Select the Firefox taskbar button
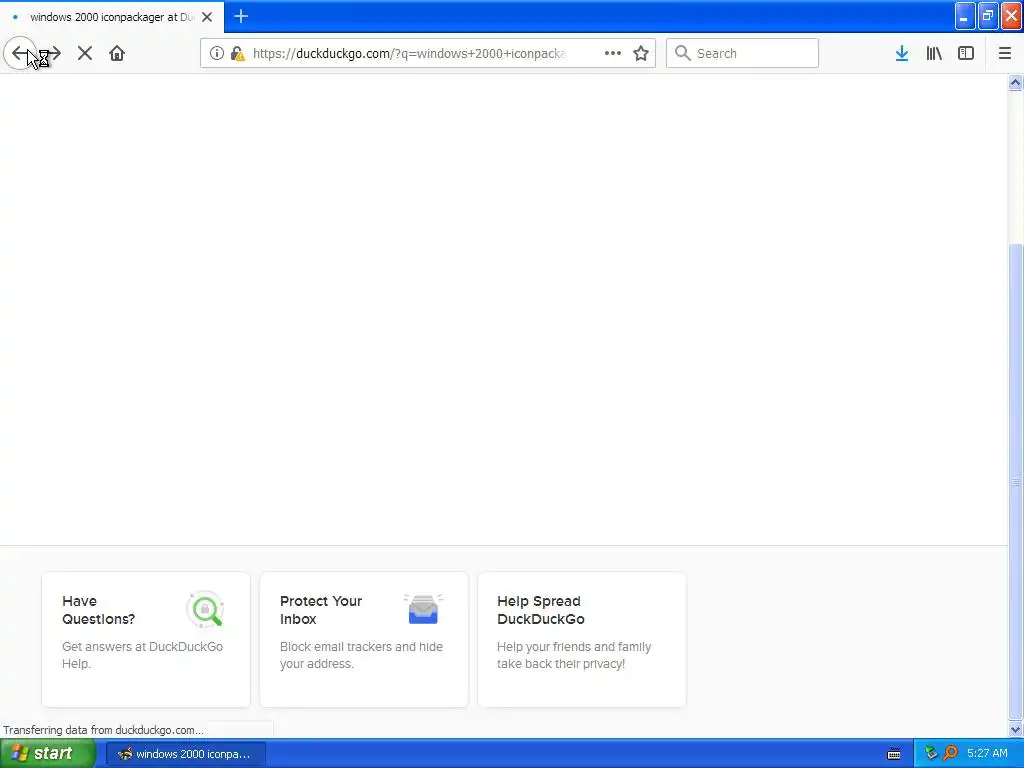Viewport: 1024px width, 768px height. pos(185,754)
